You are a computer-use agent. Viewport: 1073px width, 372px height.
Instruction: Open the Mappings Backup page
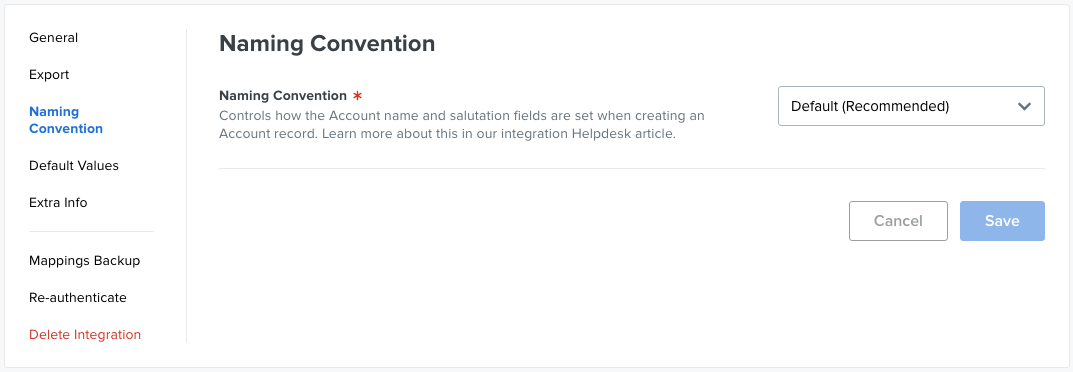[84, 261]
